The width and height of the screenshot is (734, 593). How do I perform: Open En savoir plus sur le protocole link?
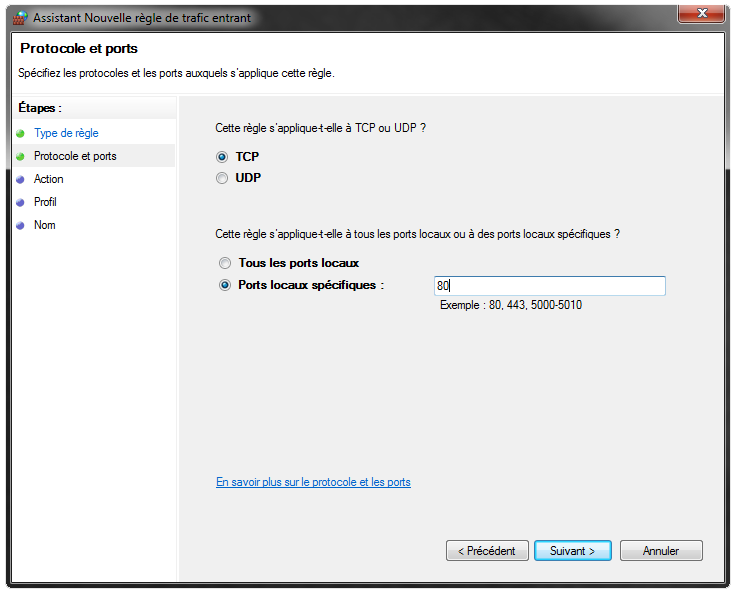(313, 482)
